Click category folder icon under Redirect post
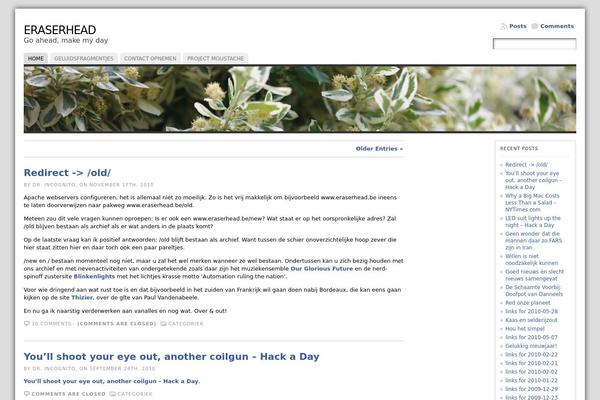 (163, 324)
